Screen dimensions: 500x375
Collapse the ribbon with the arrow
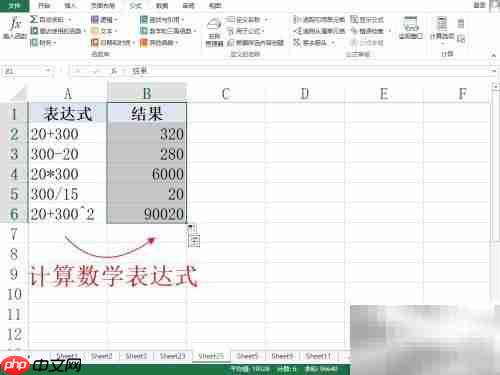point(494,55)
